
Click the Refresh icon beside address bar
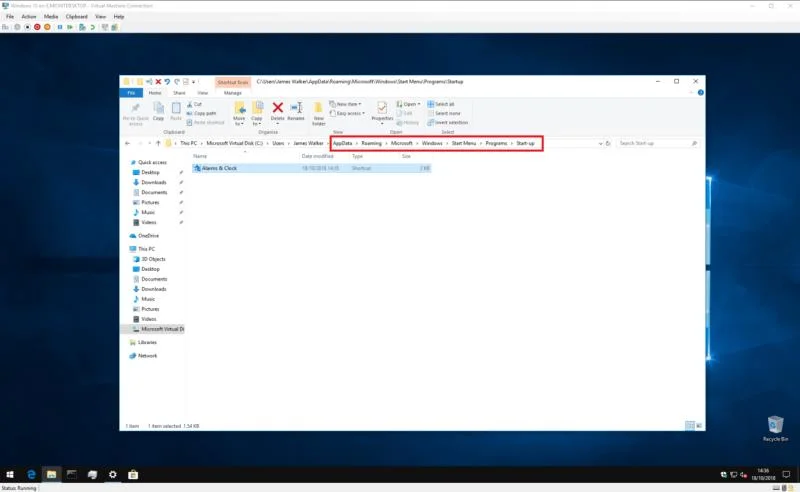[608, 143]
